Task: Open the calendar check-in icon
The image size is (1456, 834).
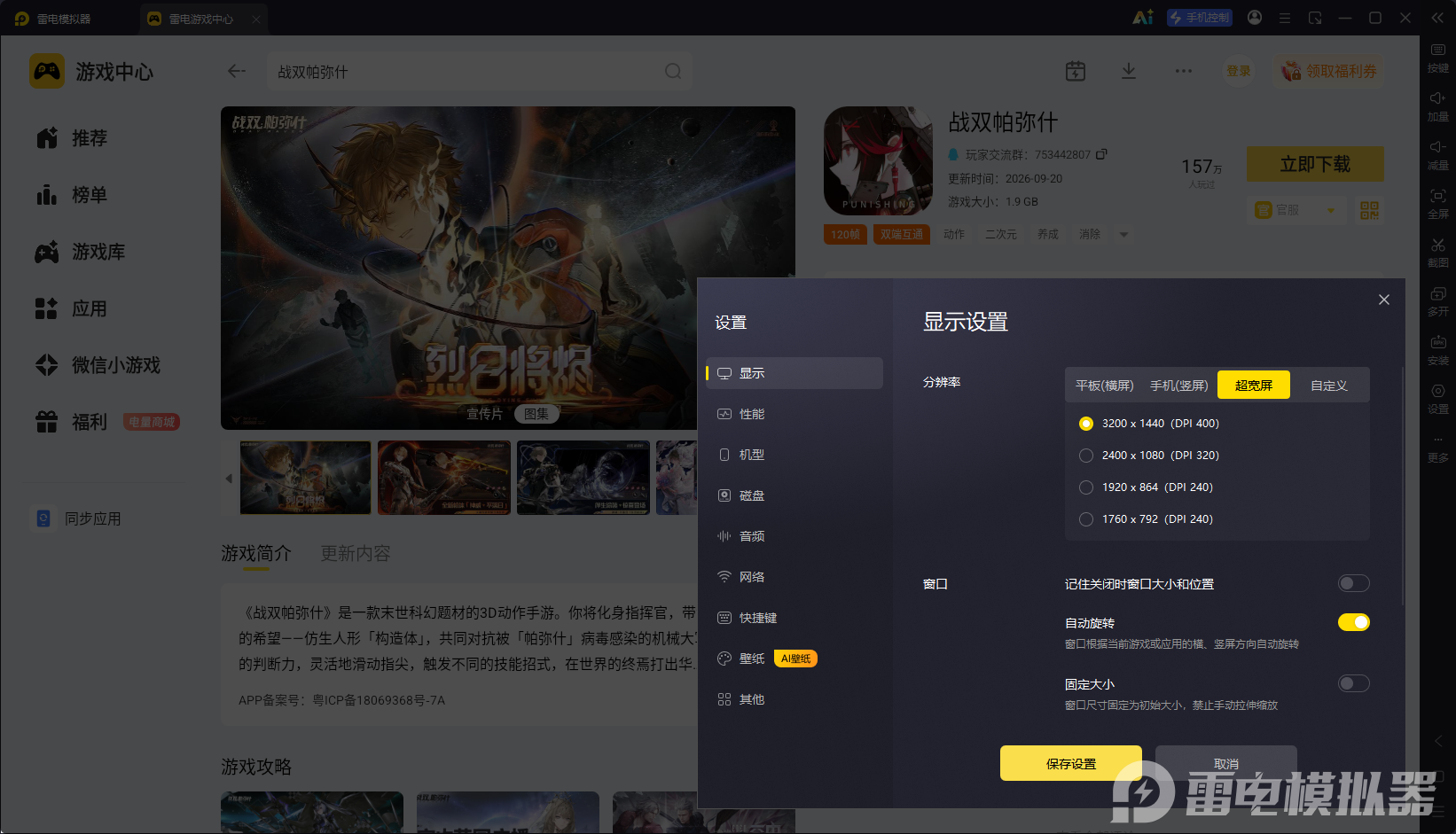Action: [x=1076, y=71]
